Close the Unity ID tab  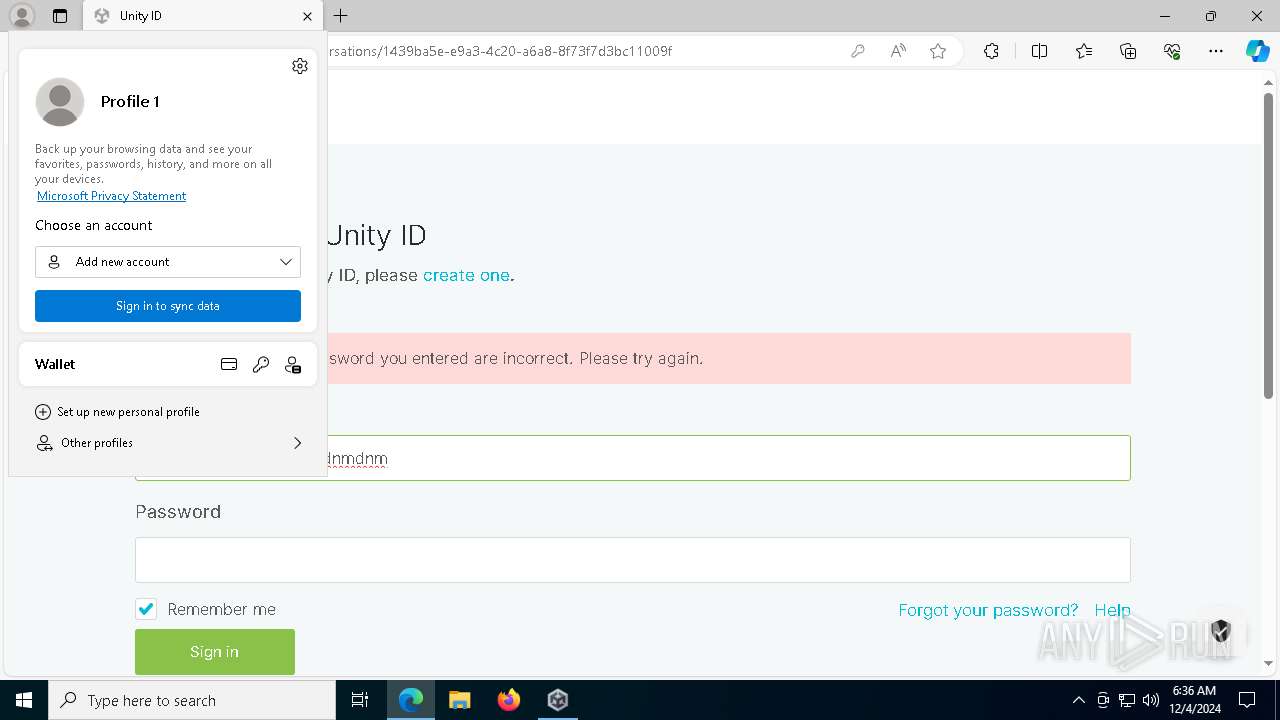307,16
